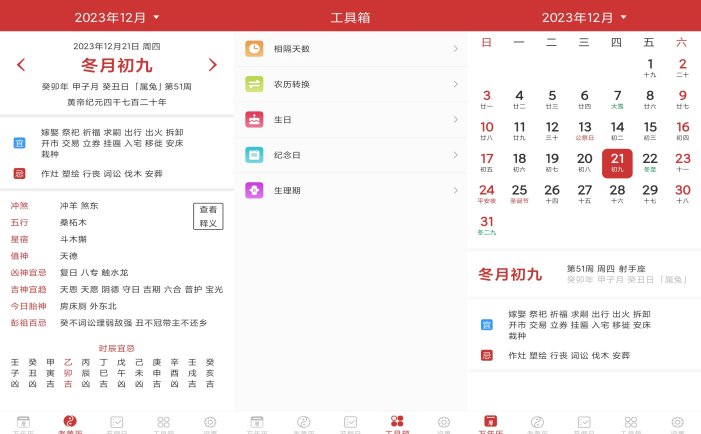
Task: Open 万年历 calendar tab in middle screen
Action: point(257,425)
